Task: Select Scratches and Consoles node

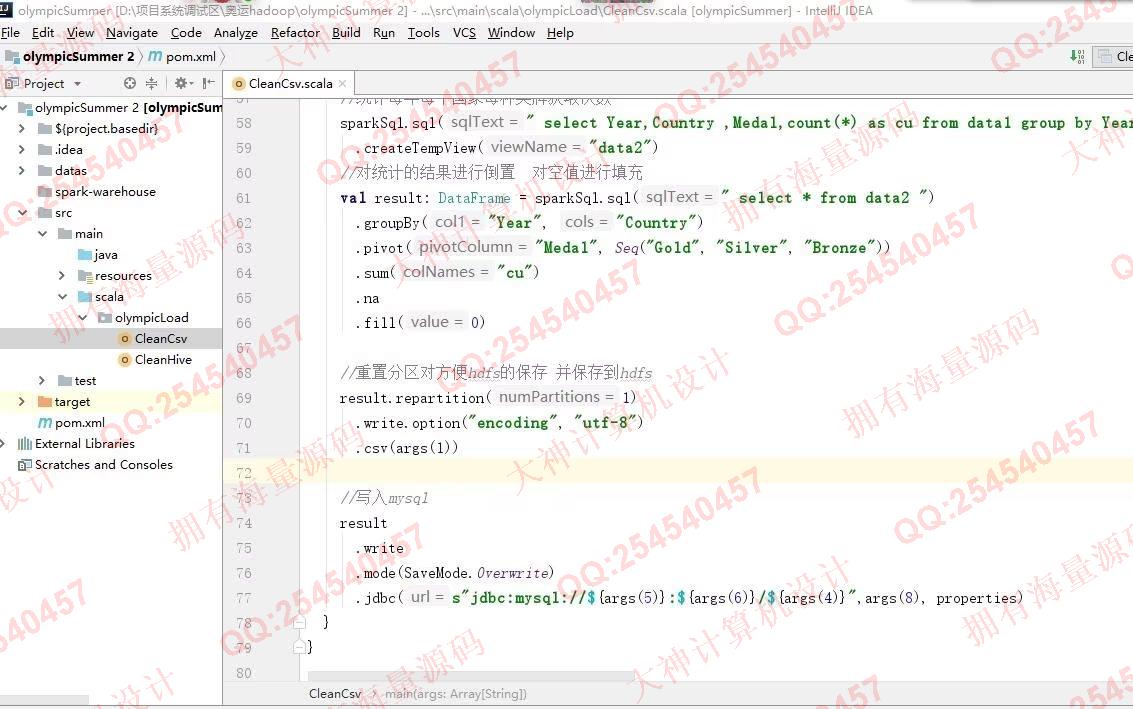Action: [103, 464]
